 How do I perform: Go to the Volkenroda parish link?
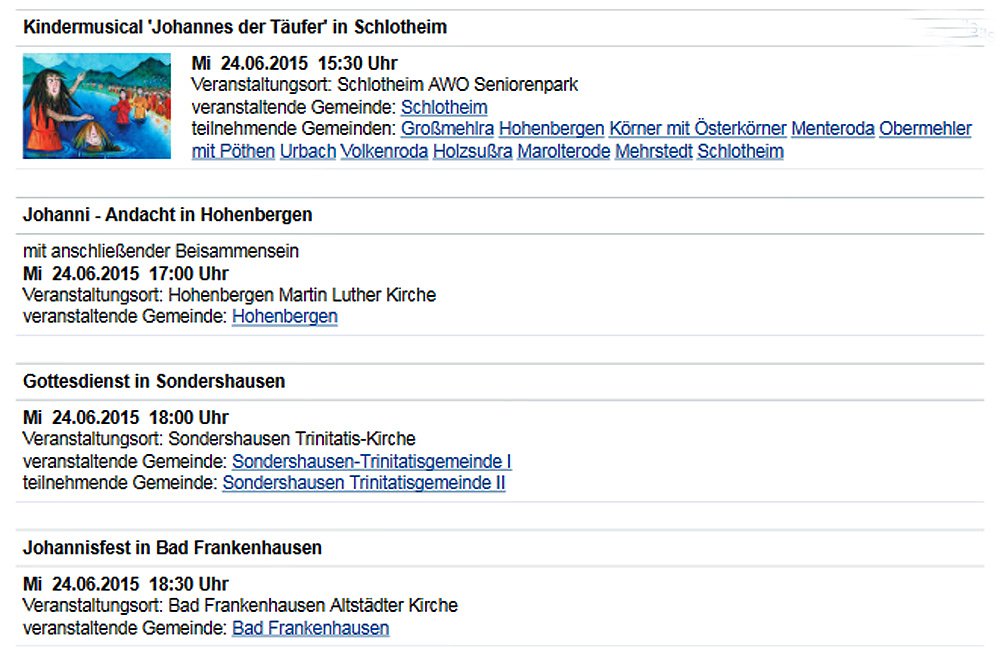coord(384,152)
